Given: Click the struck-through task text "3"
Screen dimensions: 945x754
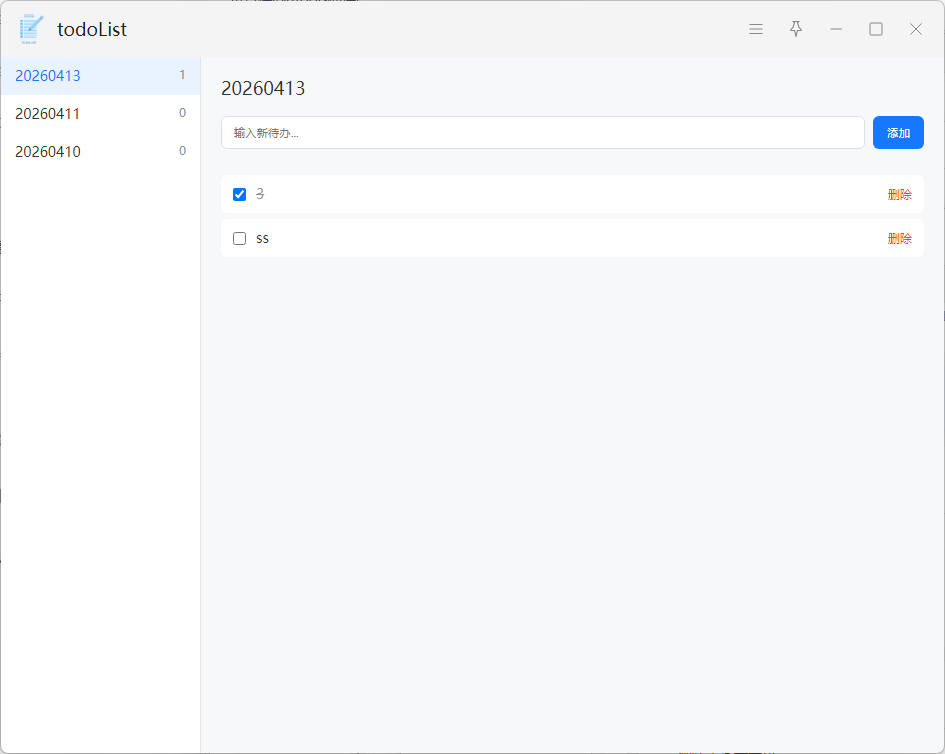Looking at the screenshot, I should pyautogui.click(x=260, y=194).
